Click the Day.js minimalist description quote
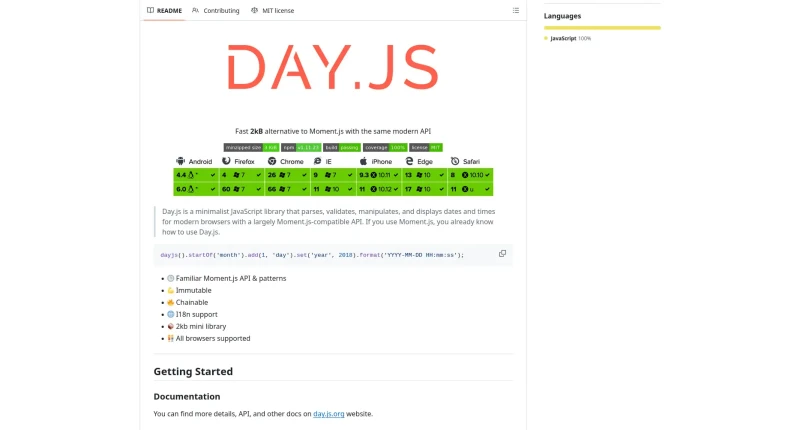This screenshot has height=430, width=800. pyautogui.click(x=329, y=221)
